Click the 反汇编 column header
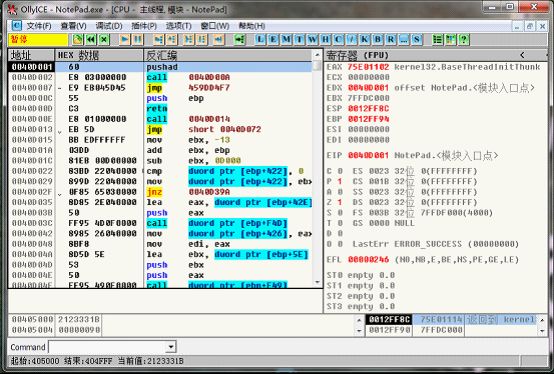 (x=228, y=55)
